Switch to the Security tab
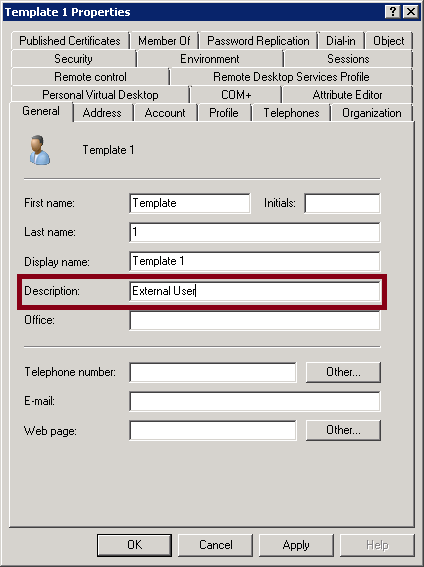 pos(73,59)
